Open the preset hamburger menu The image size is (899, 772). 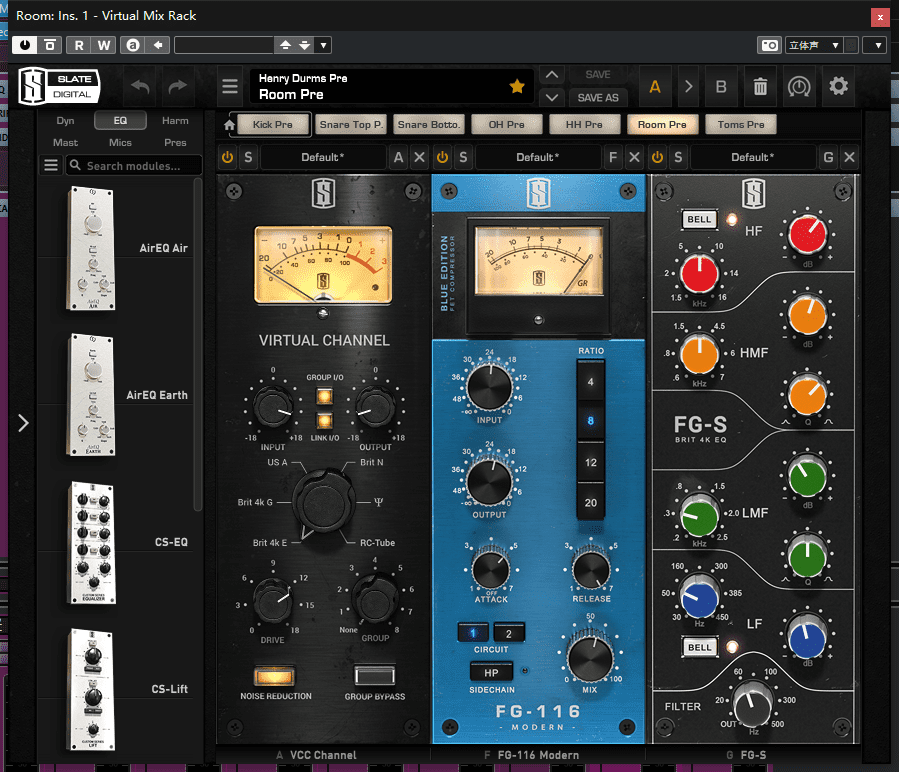230,87
